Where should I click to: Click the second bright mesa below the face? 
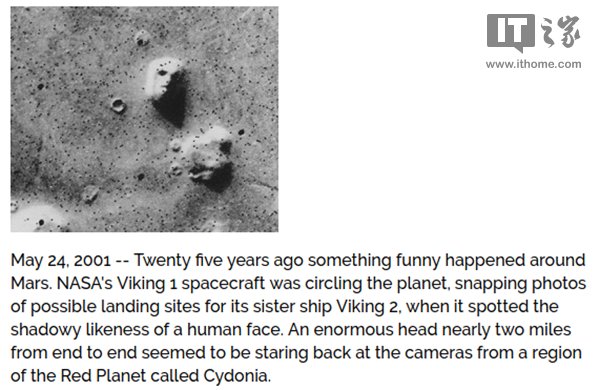[209, 159]
